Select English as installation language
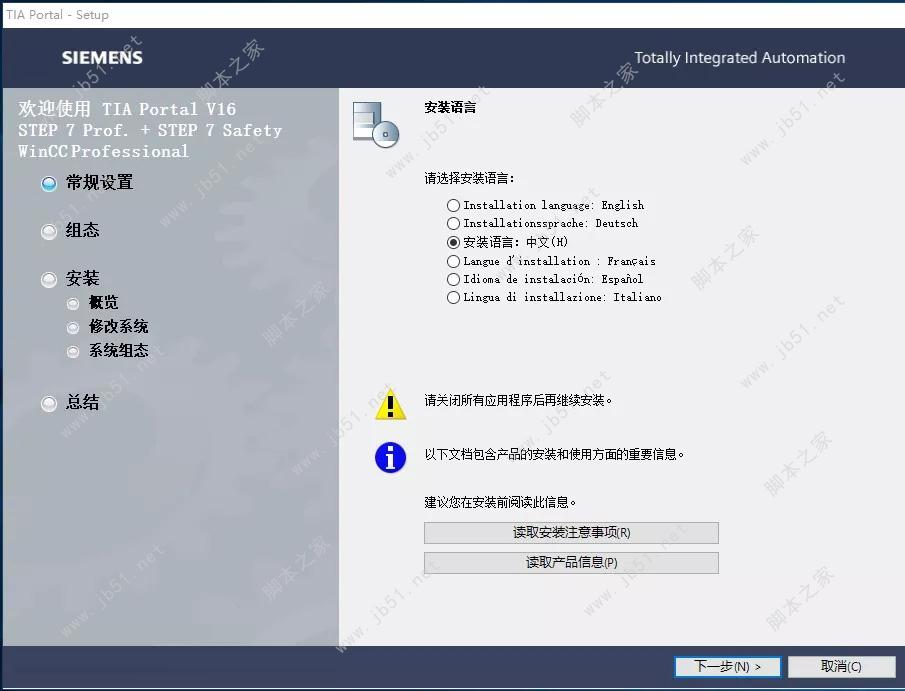 [x=453, y=204]
